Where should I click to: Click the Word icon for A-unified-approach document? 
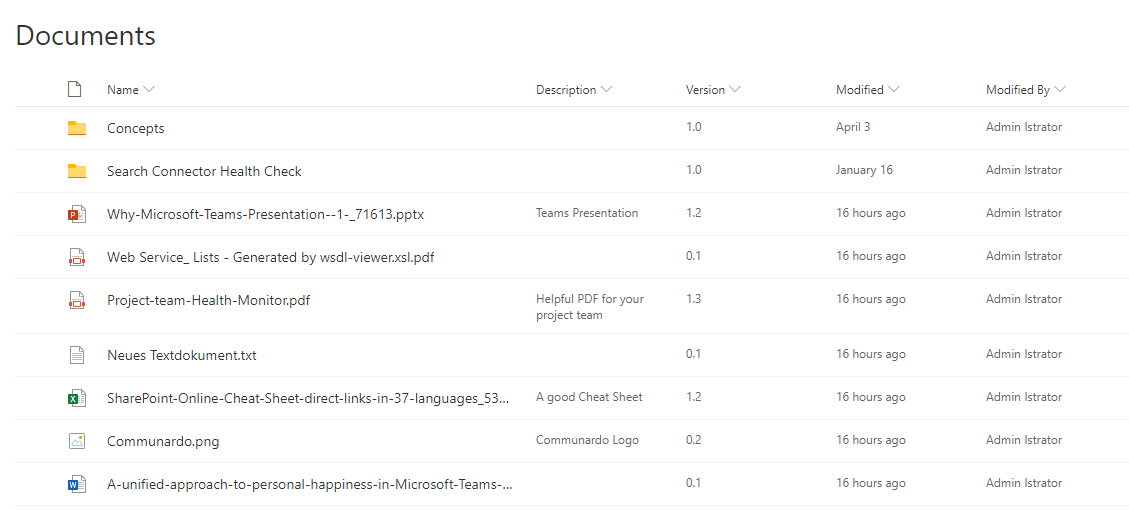(x=77, y=485)
